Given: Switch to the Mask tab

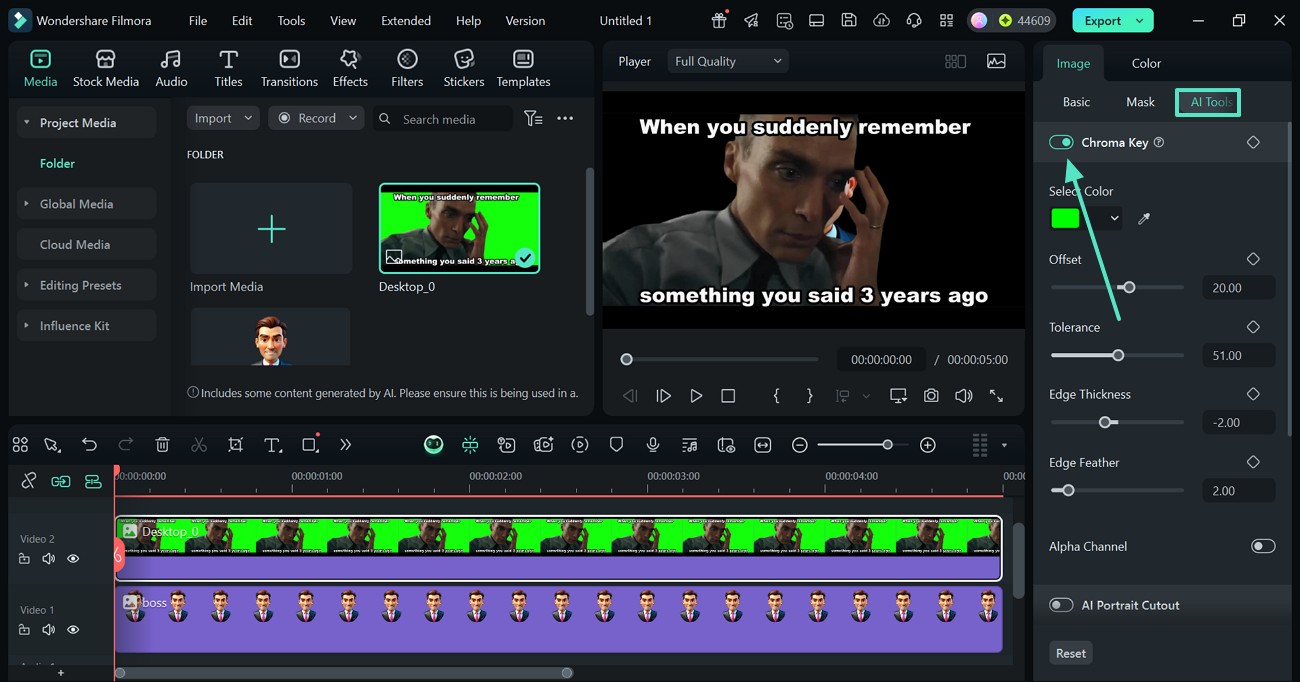Looking at the screenshot, I should [1140, 102].
